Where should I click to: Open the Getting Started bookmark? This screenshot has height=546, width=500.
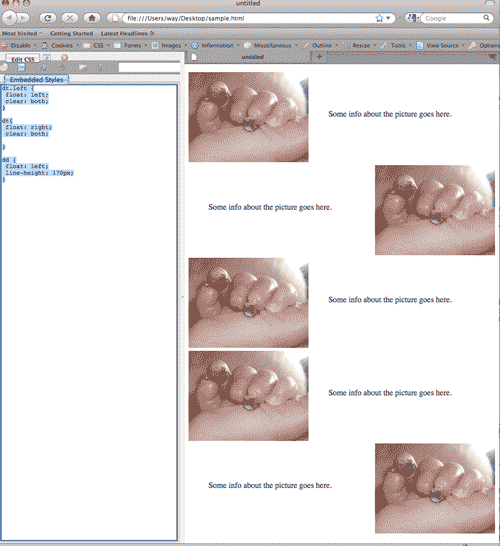click(71, 33)
